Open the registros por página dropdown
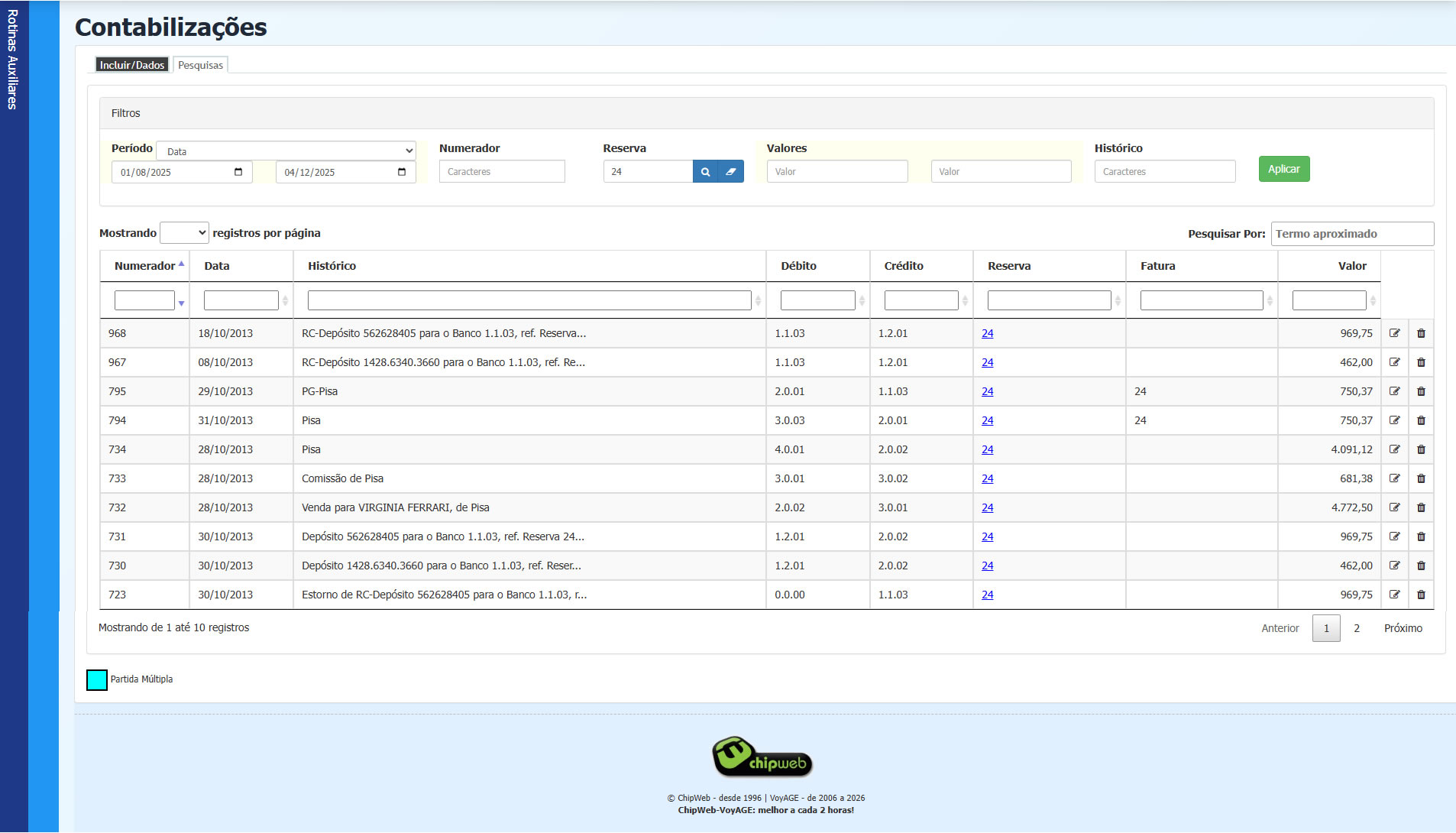The image size is (1456, 833). coord(184,233)
